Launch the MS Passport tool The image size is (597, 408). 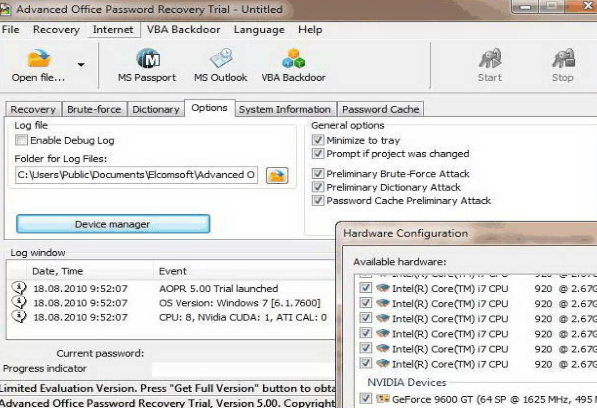tap(147, 65)
